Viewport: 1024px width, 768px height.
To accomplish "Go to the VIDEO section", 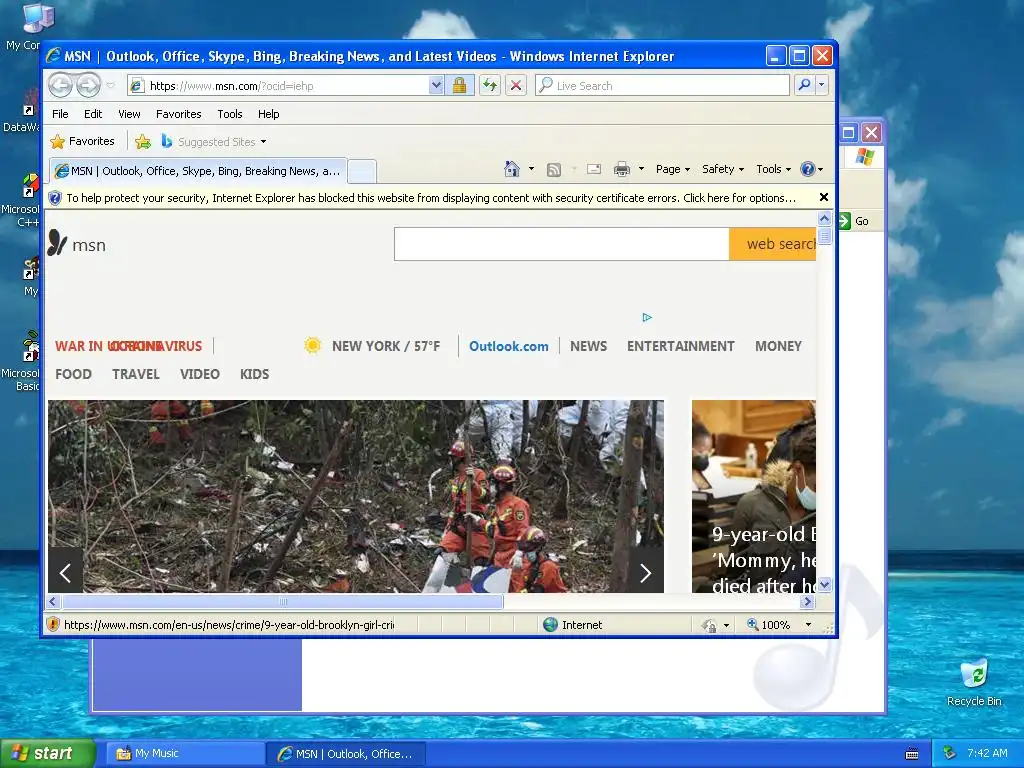I will coord(200,374).
